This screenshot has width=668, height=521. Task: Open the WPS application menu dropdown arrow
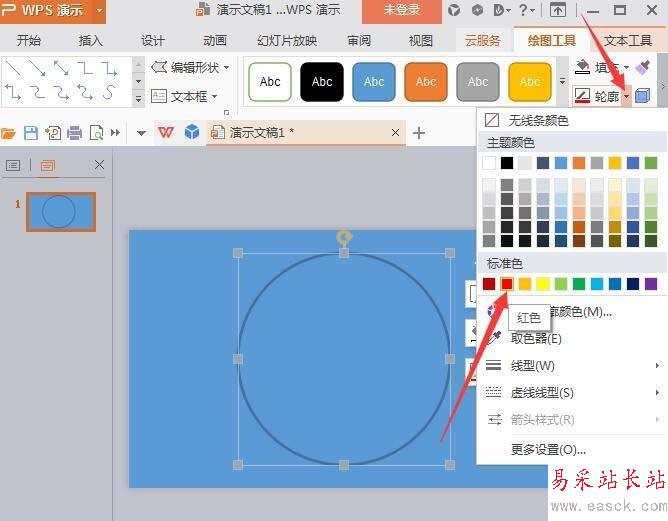[x=100, y=10]
